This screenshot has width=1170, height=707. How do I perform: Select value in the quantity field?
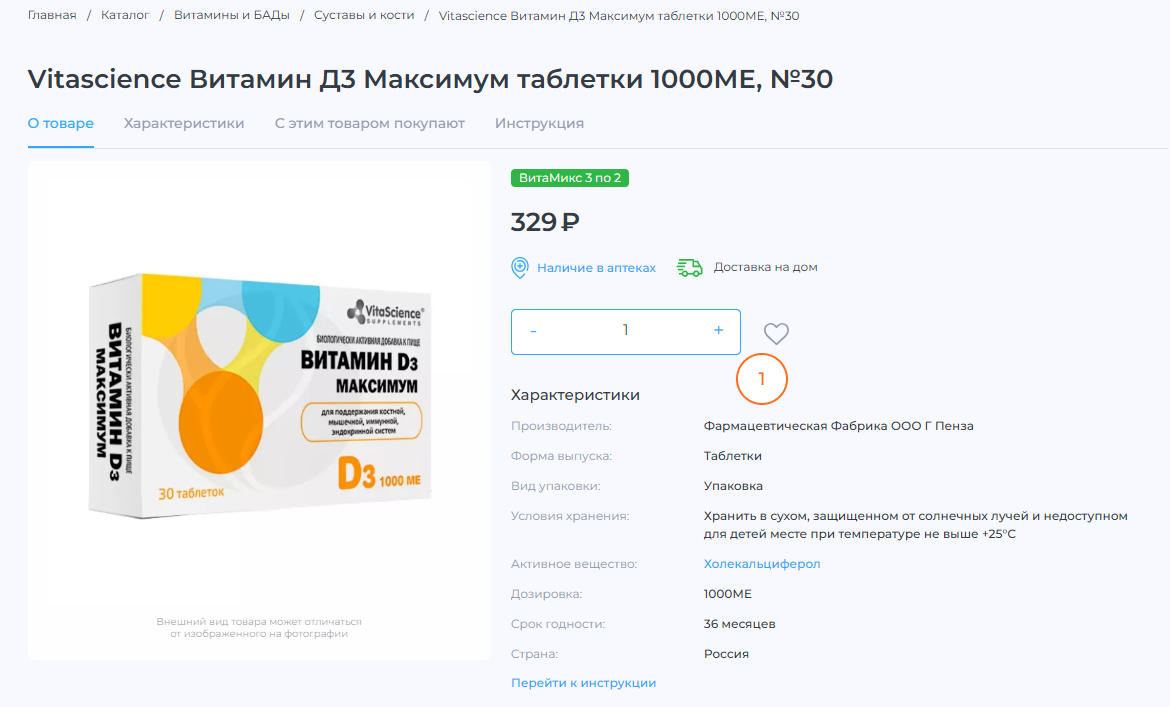pos(625,331)
